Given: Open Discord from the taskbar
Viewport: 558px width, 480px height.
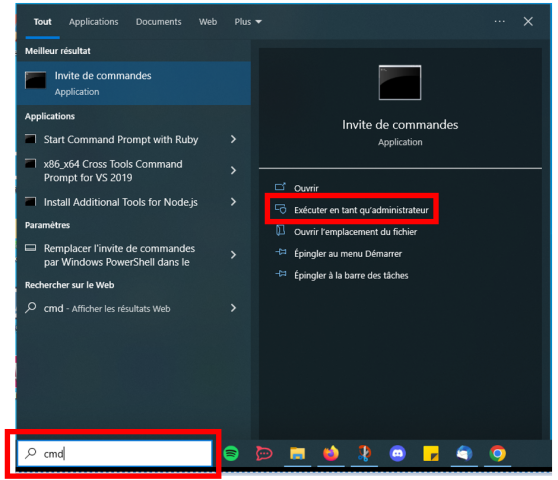Looking at the screenshot, I should (398, 453).
